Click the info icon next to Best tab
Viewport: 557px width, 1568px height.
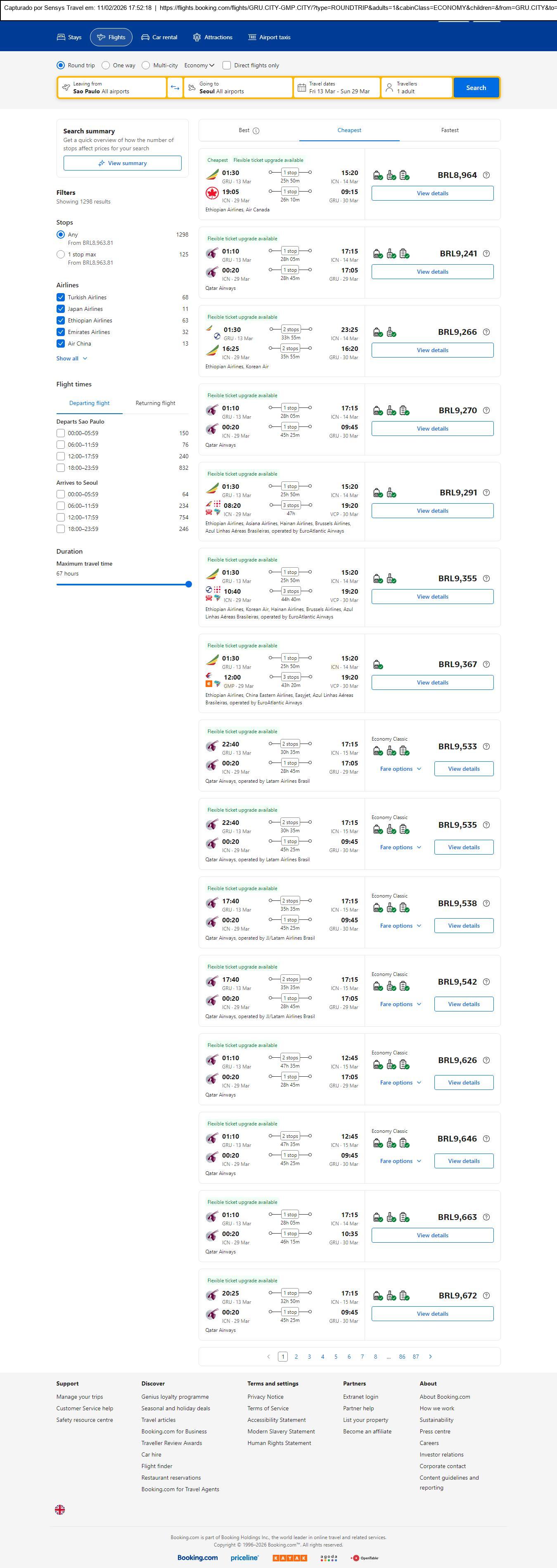tap(256, 131)
